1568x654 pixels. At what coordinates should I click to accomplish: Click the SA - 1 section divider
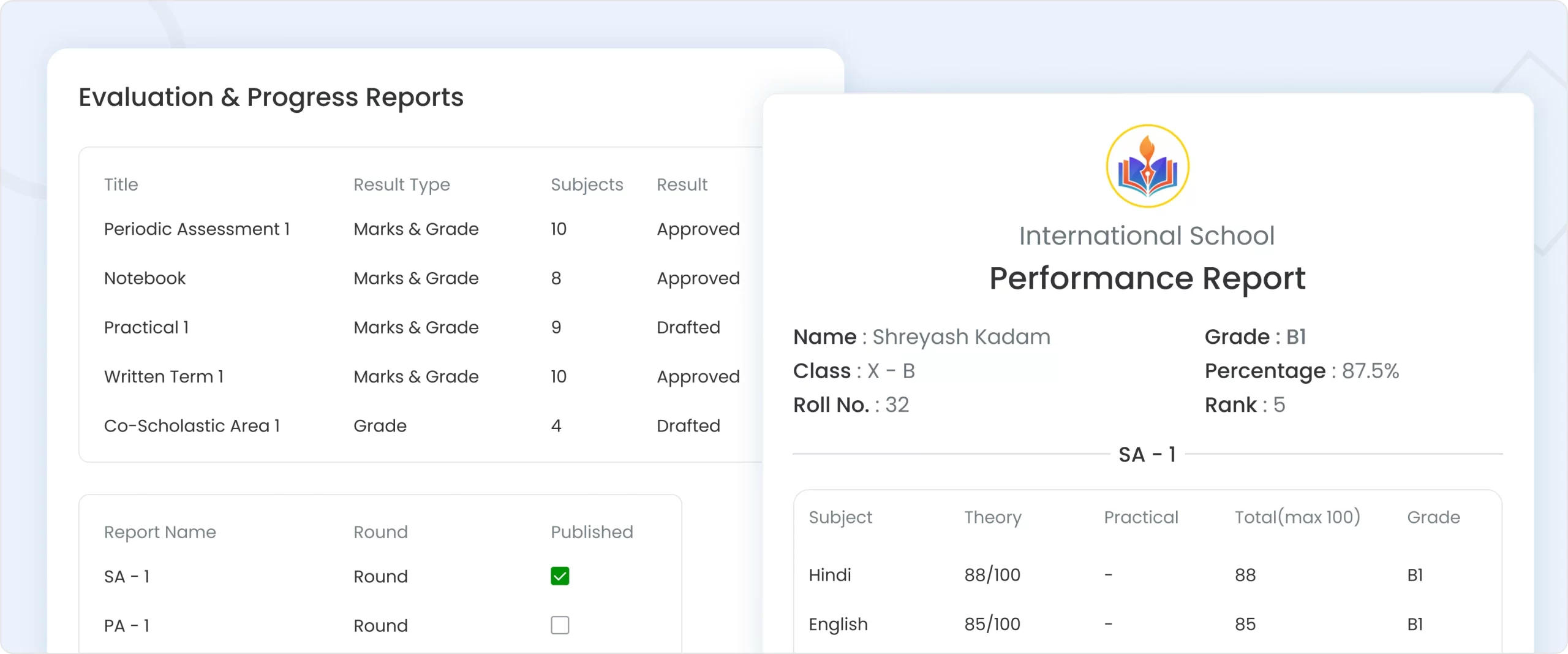coord(1147,454)
